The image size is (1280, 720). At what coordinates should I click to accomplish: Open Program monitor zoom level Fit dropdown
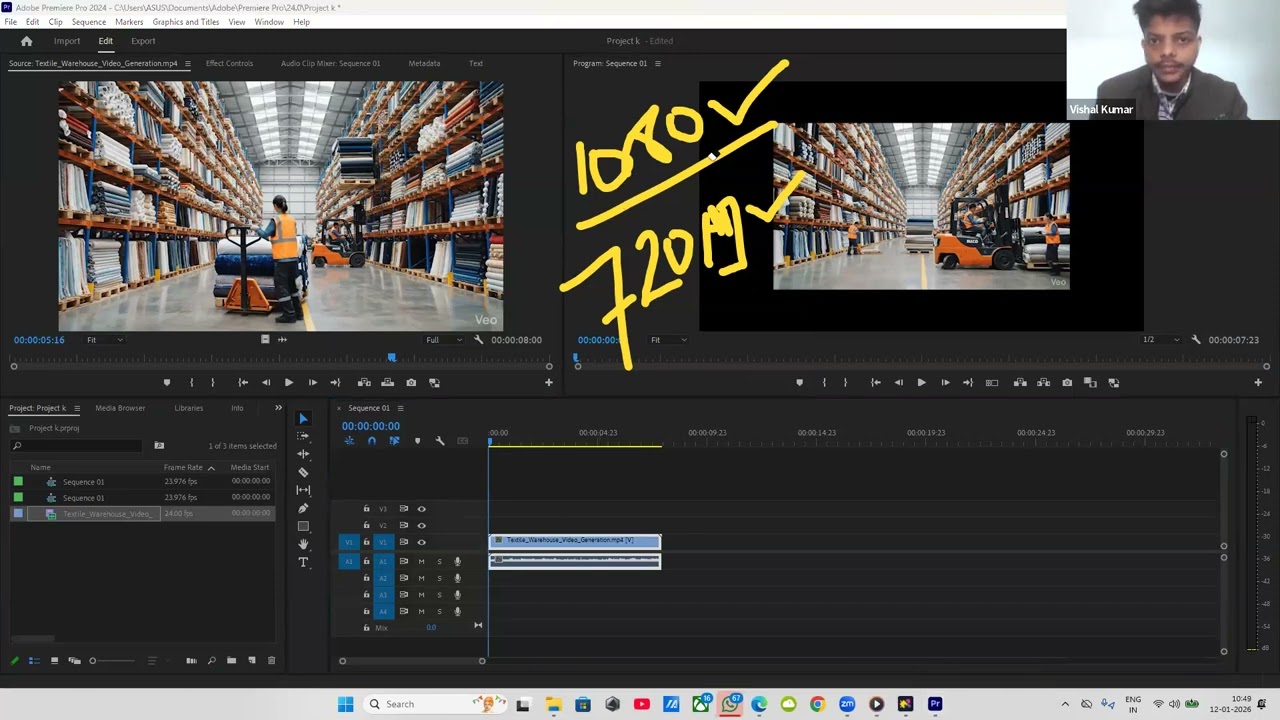click(669, 340)
